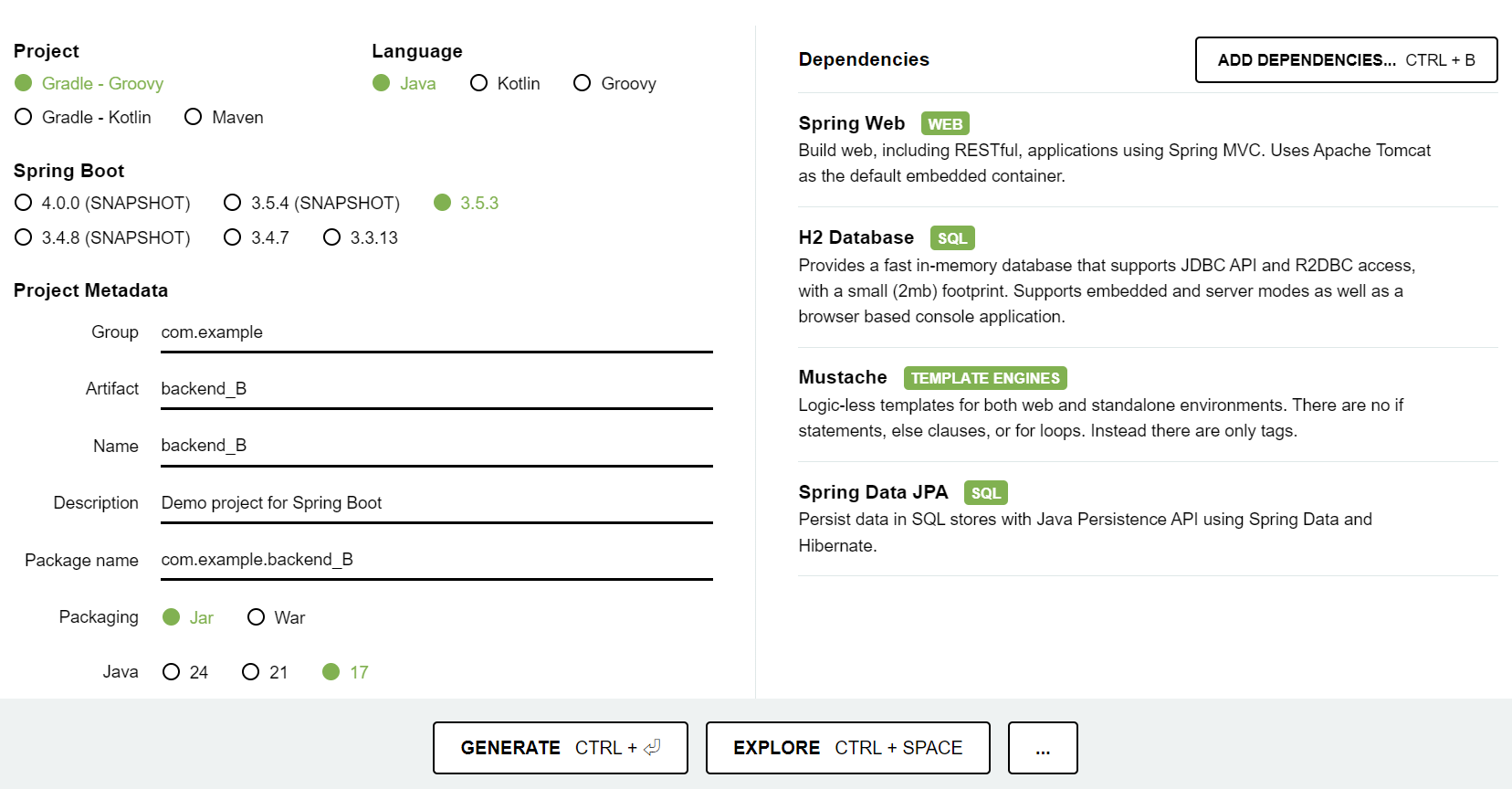1512x789 pixels.
Task: Pick Groovy language option
Action: [614, 83]
